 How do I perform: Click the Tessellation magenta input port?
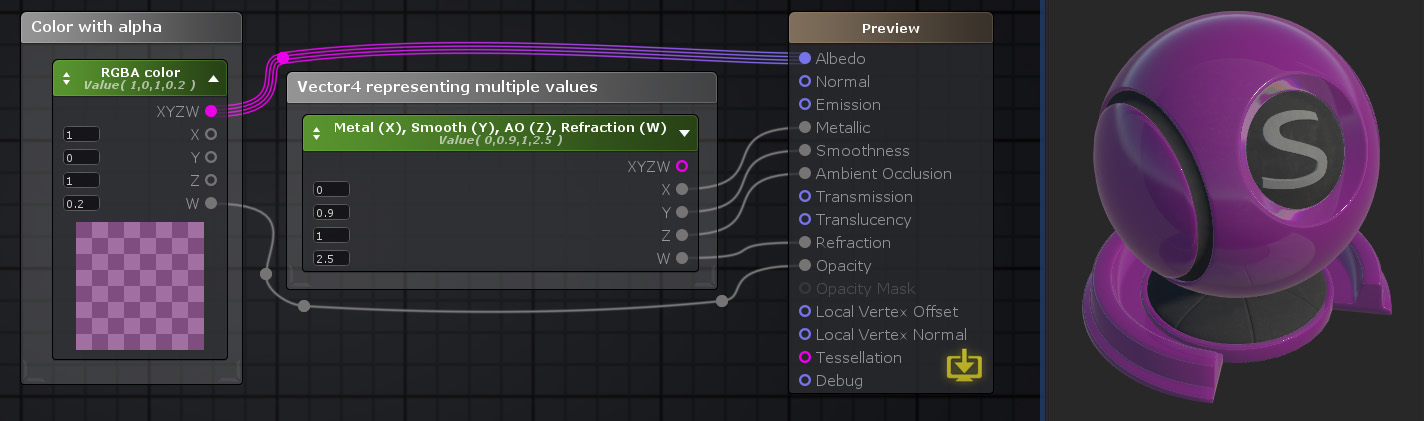pyautogui.click(x=805, y=357)
